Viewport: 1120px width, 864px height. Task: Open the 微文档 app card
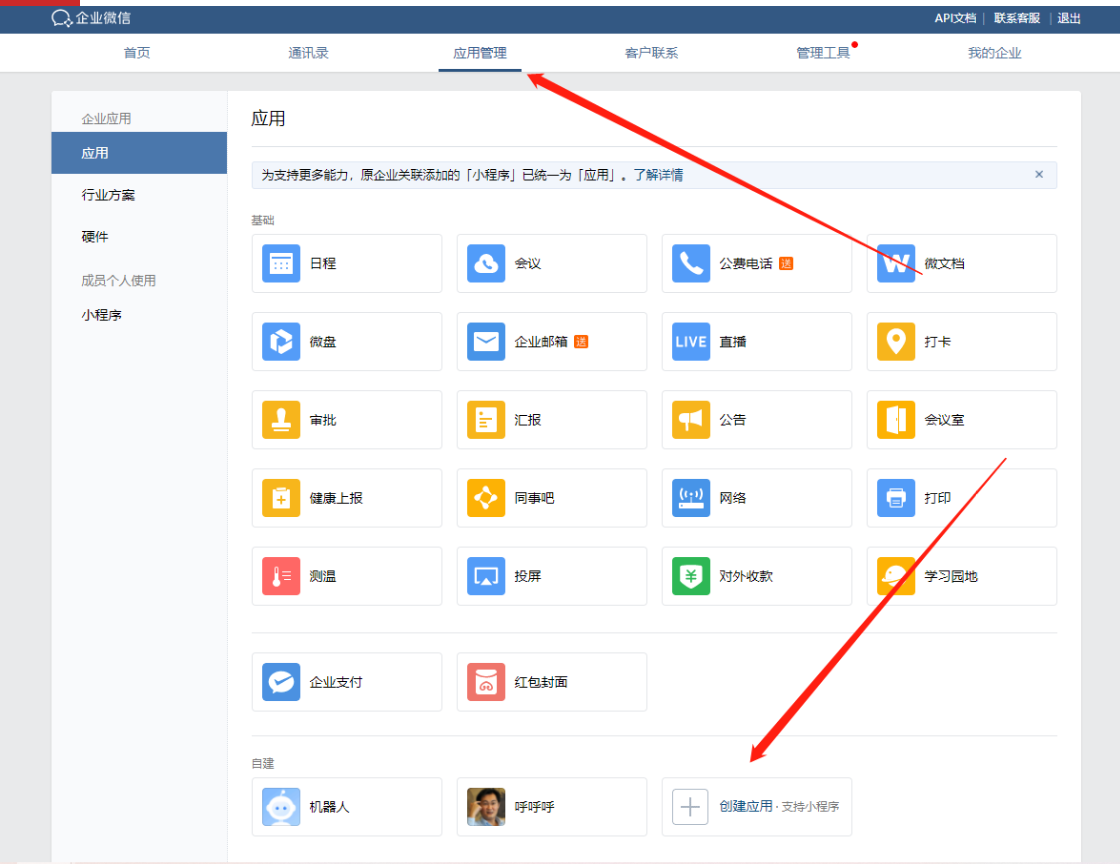(x=961, y=263)
